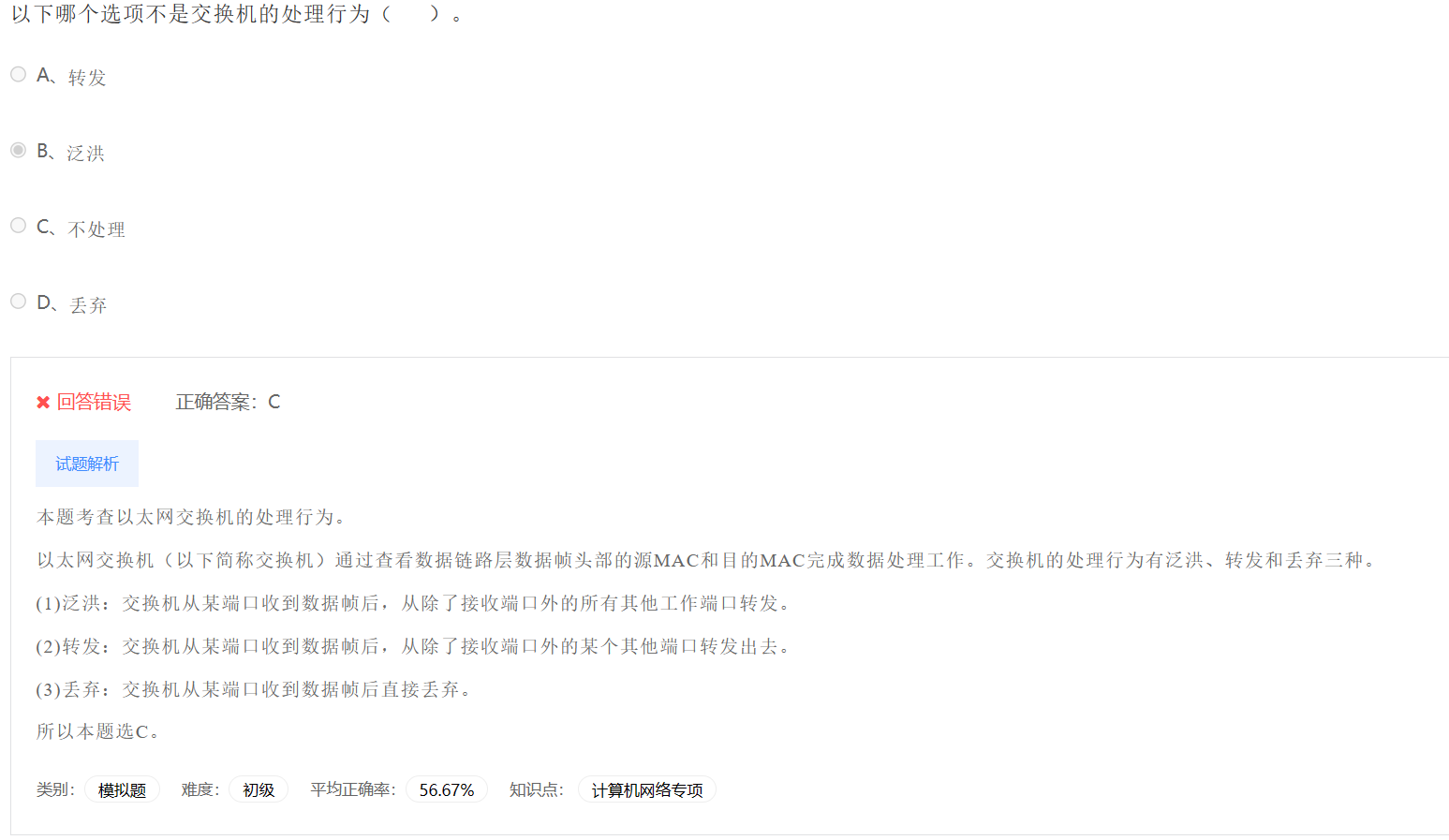Click the option label text 转发

pos(87,78)
